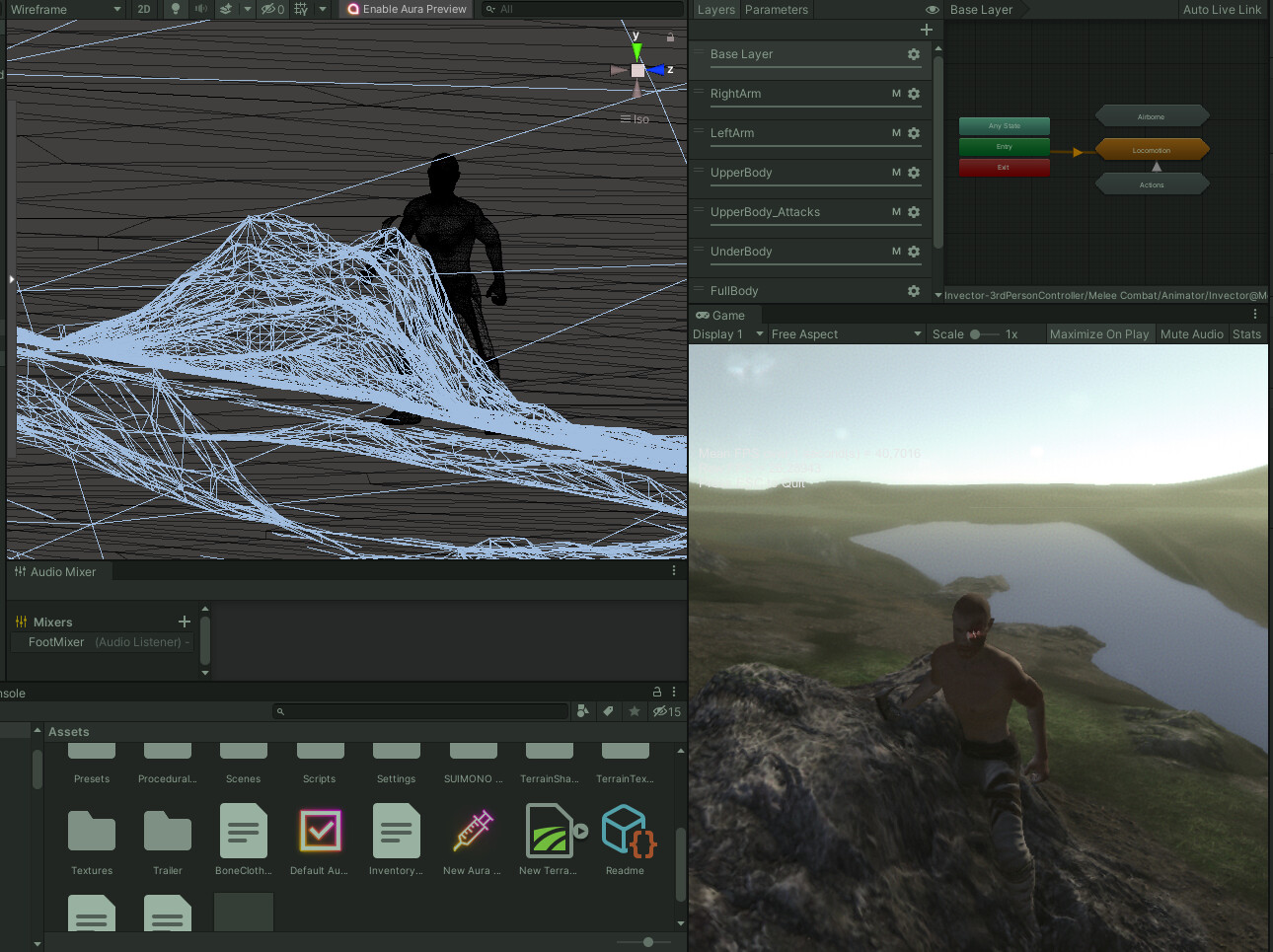Toggle Enable Aura Preview

click(405, 9)
